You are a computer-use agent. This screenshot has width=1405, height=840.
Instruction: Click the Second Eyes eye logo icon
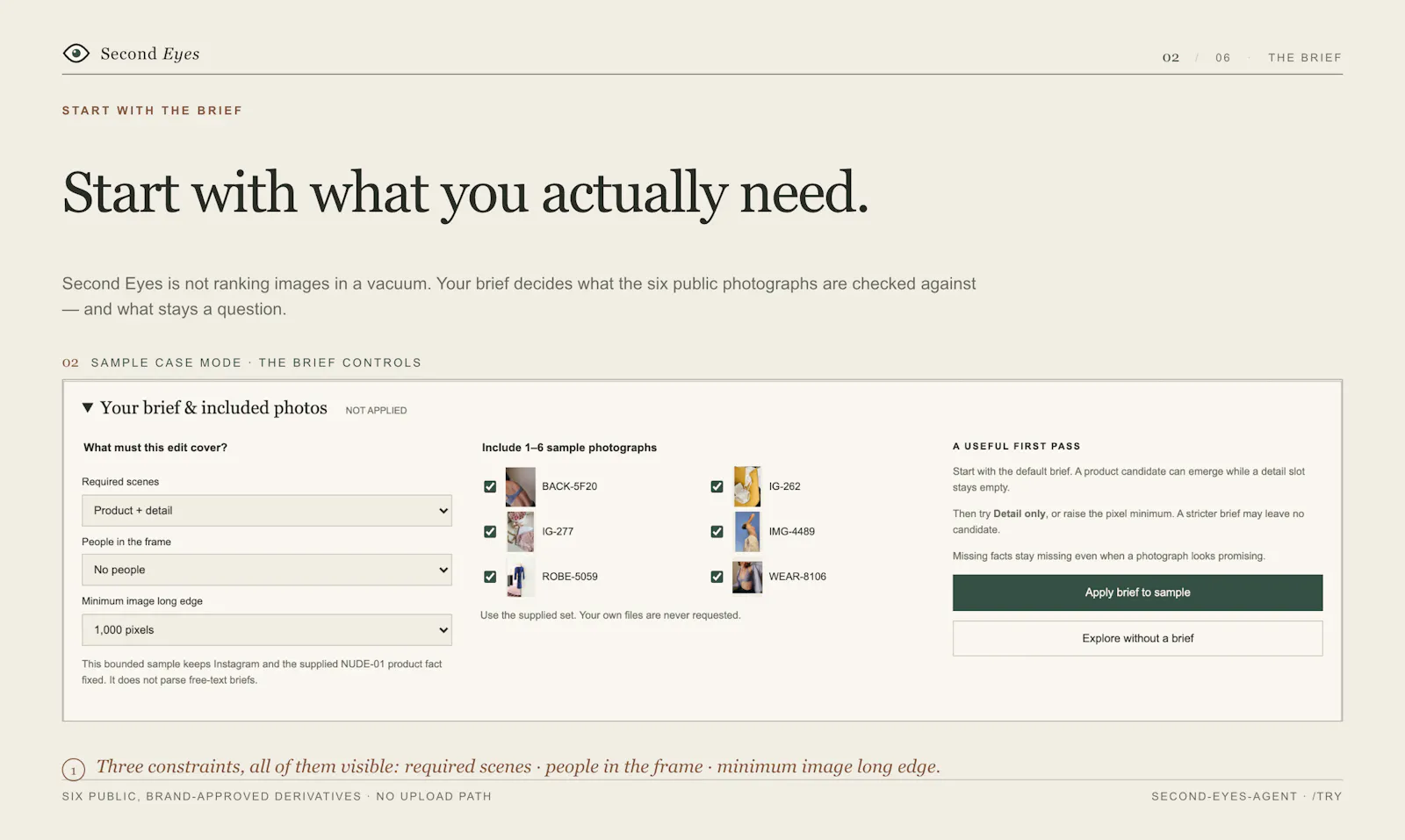tap(76, 54)
